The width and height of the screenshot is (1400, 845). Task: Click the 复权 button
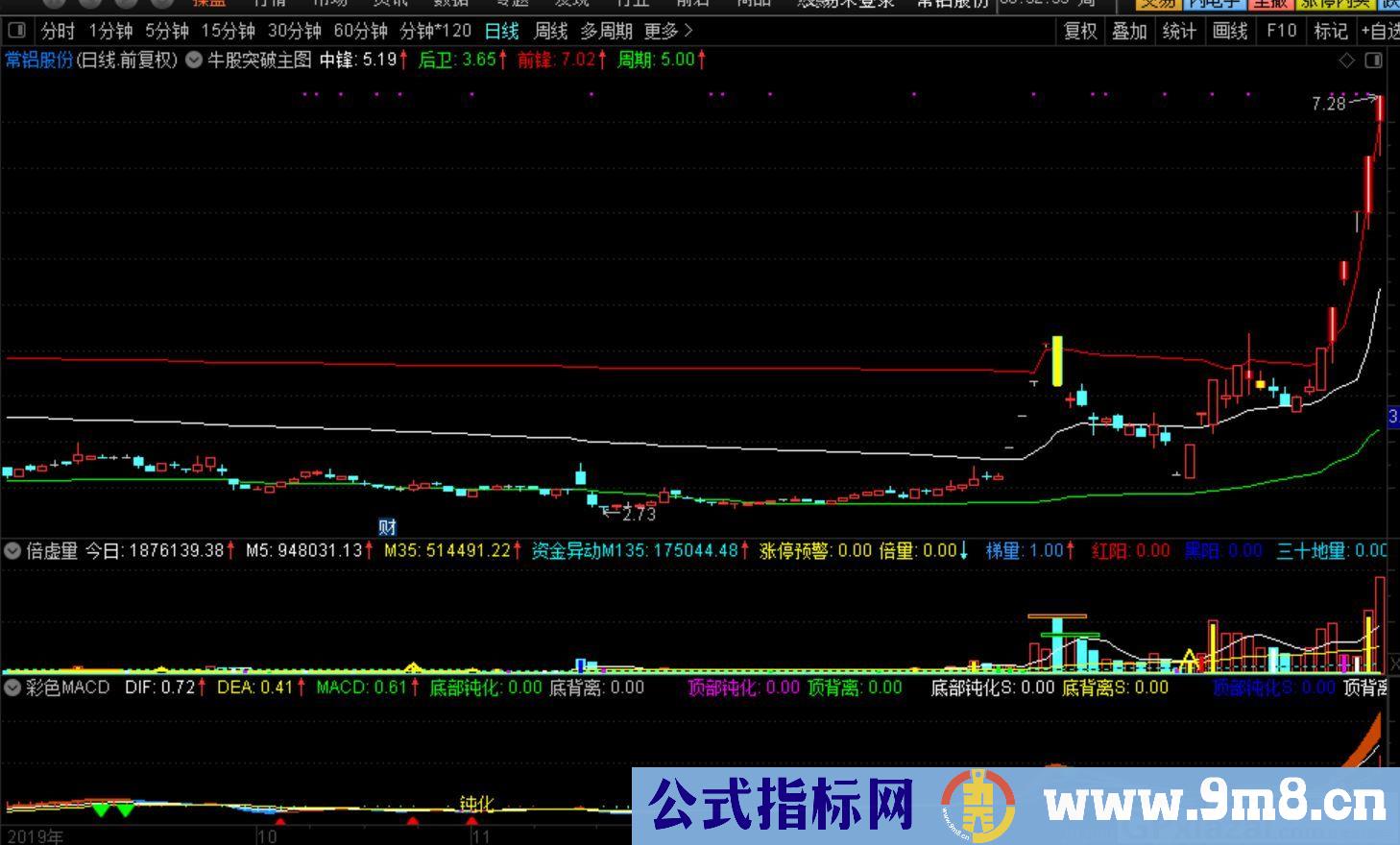(x=1080, y=32)
